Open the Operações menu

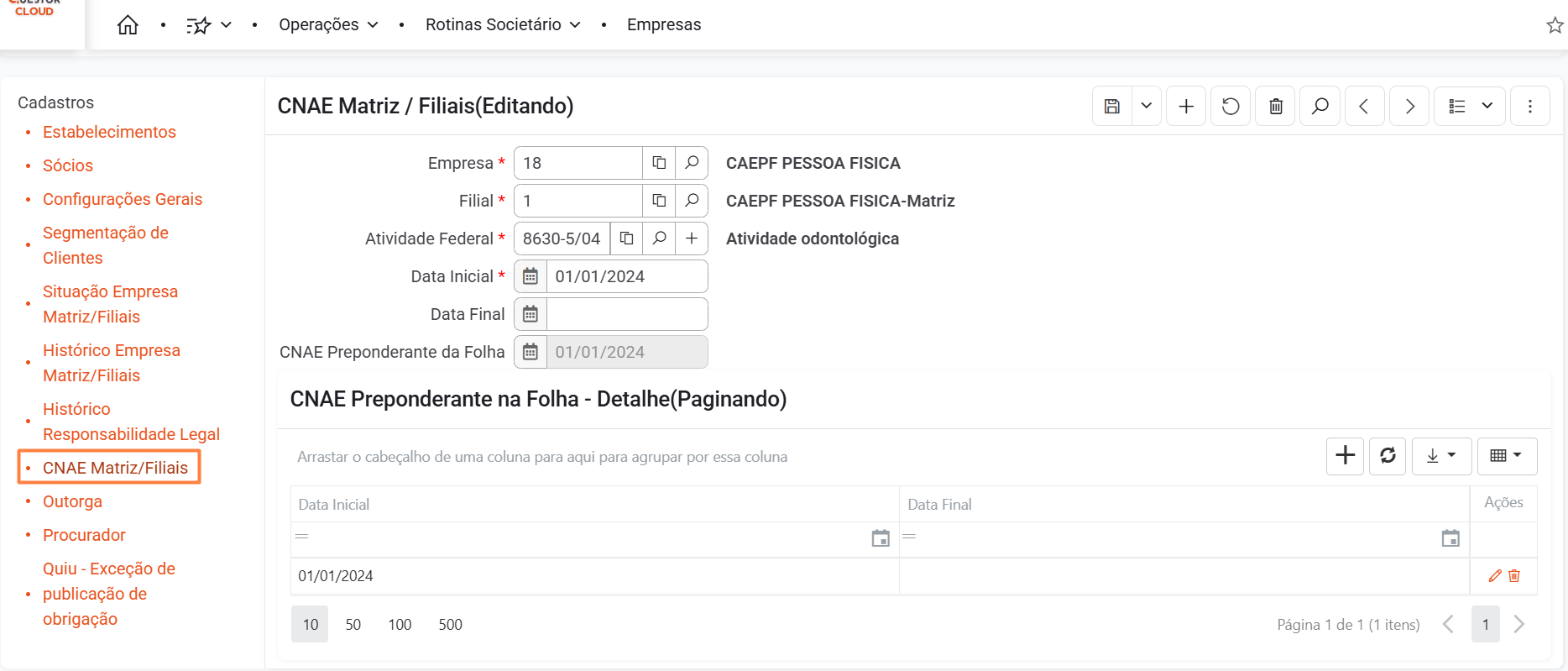[328, 25]
